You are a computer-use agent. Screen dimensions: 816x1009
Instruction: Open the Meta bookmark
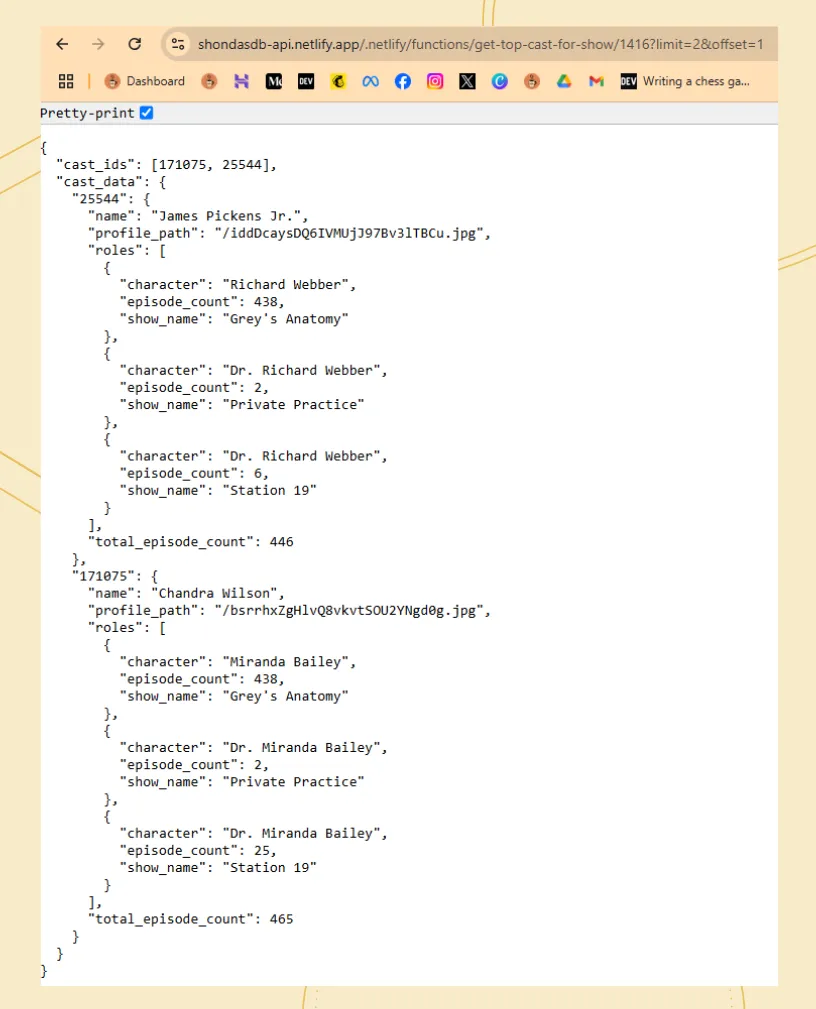(x=370, y=82)
